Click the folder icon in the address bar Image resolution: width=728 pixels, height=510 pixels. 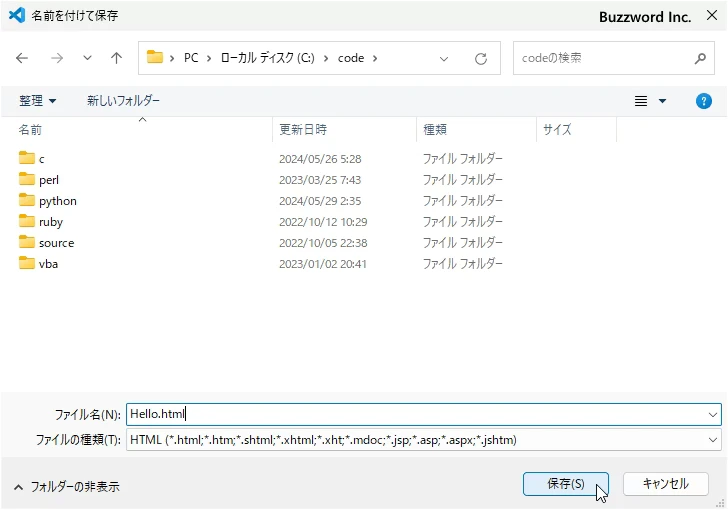click(155, 57)
